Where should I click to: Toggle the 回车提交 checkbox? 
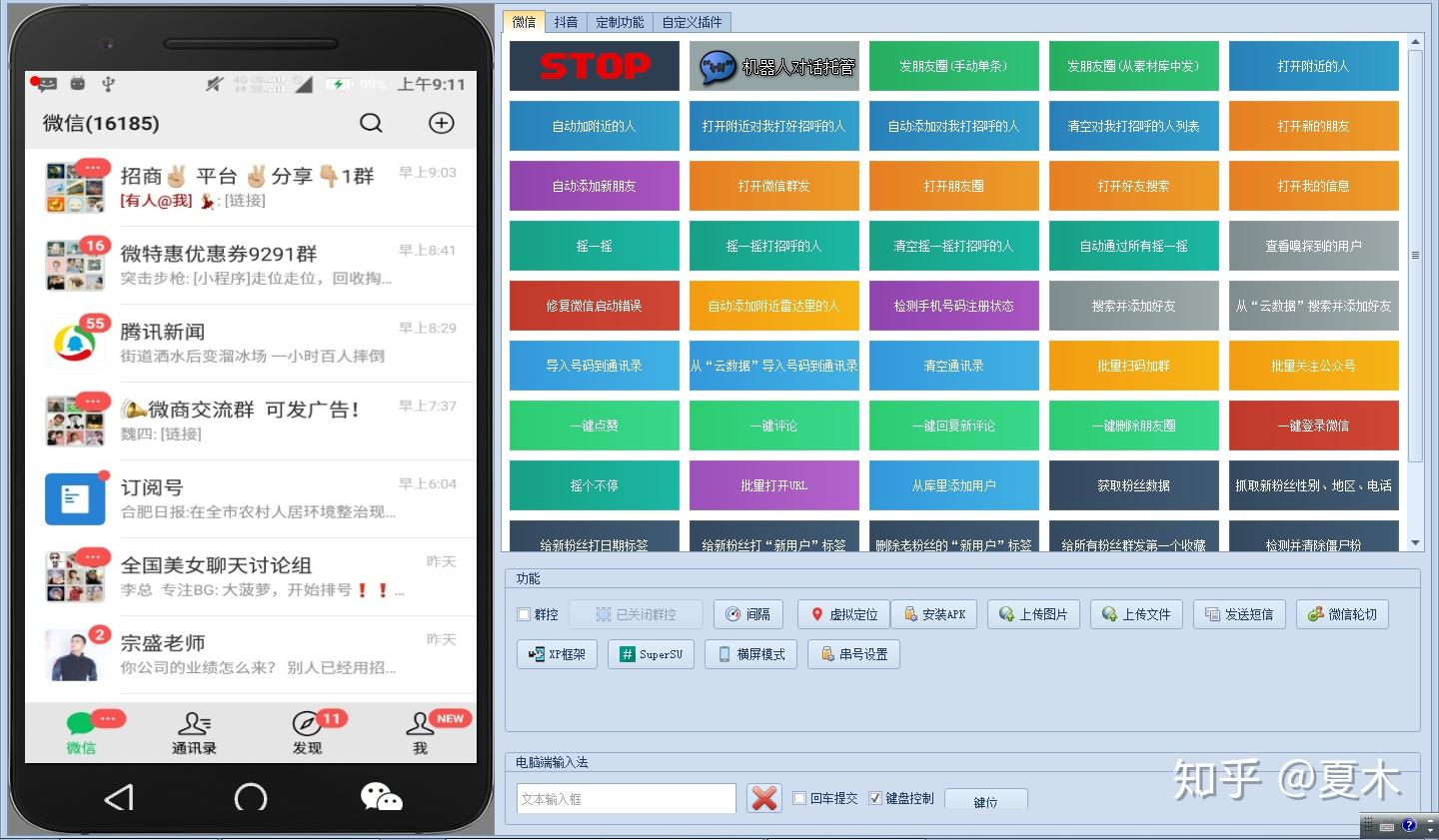[x=799, y=798]
